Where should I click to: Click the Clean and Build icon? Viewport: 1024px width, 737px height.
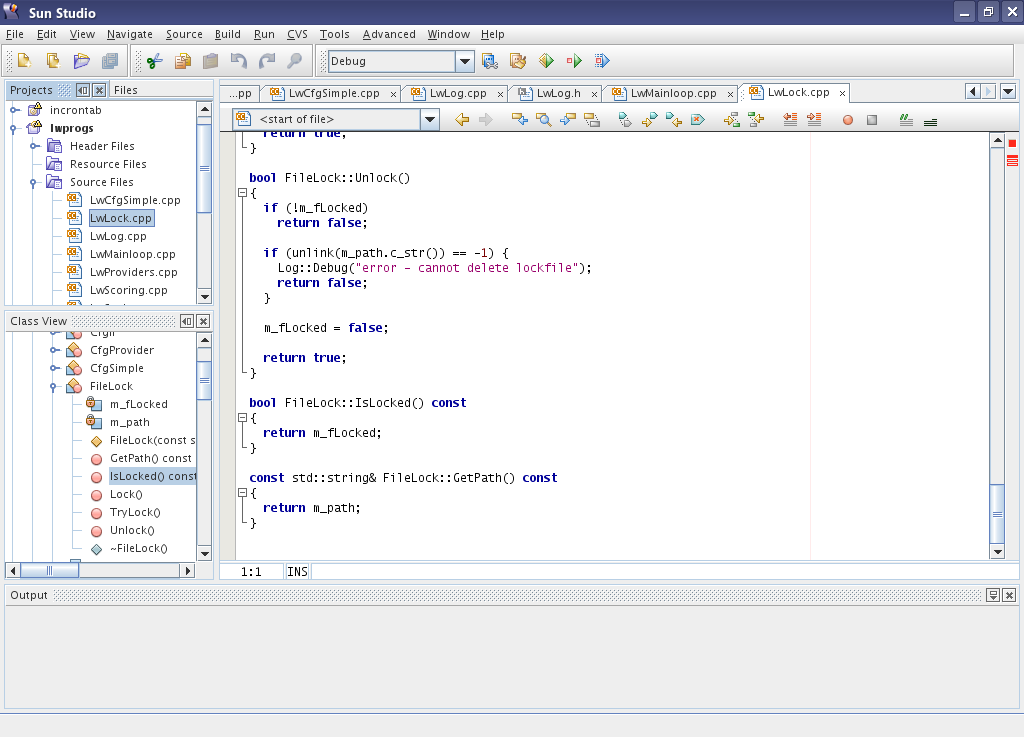pos(518,61)
